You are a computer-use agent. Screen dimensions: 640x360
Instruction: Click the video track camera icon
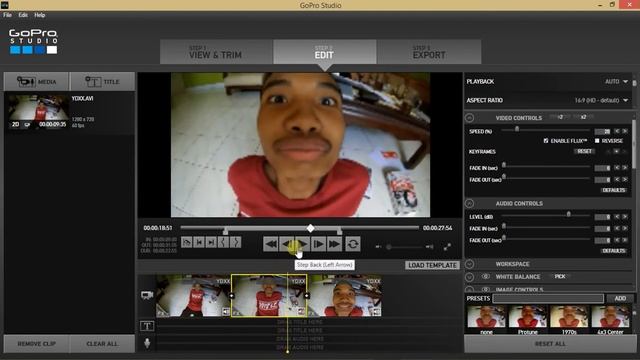147,295
